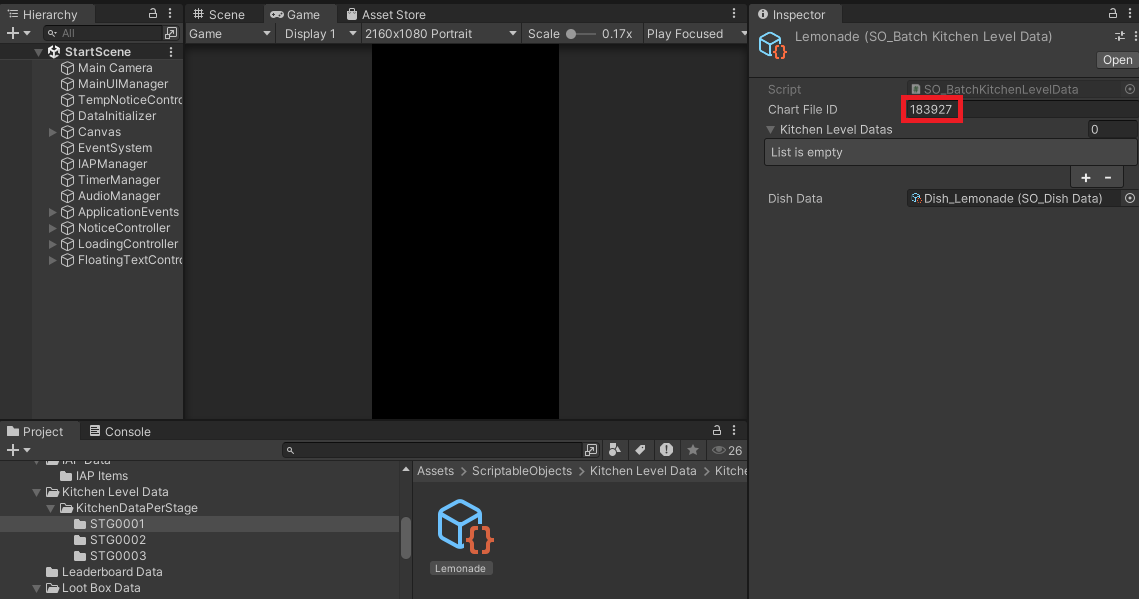Expand the ApplicationEvents object
Screen dimensions: 1139x599
[x=52, y=212]
